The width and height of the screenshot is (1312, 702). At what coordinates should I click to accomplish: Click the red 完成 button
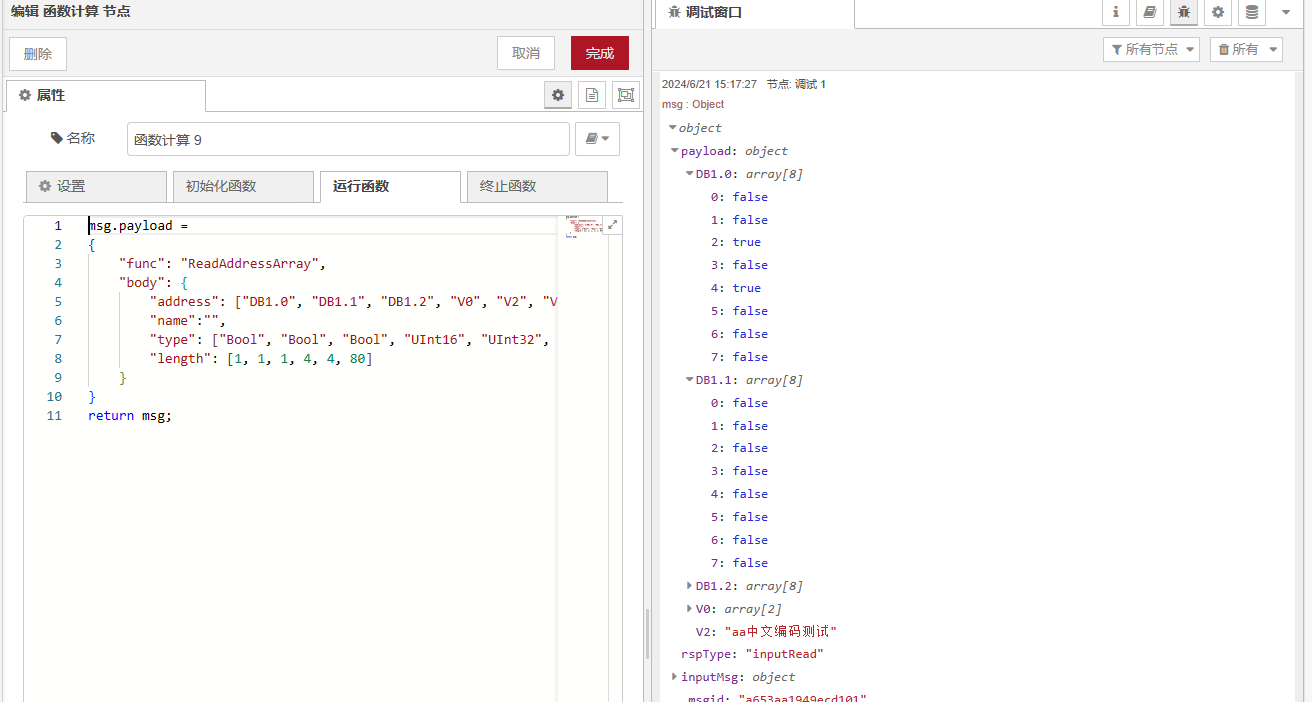(599, 53)
